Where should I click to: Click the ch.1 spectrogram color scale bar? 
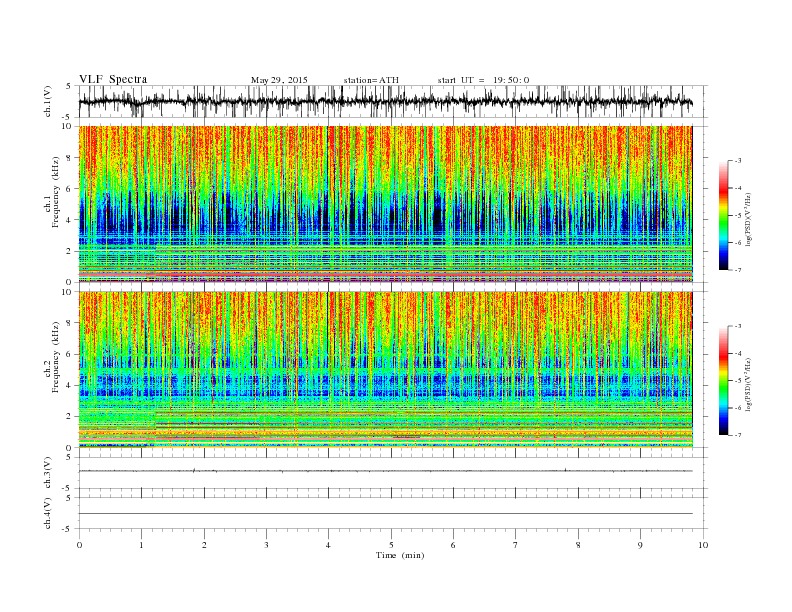(724, 216)
